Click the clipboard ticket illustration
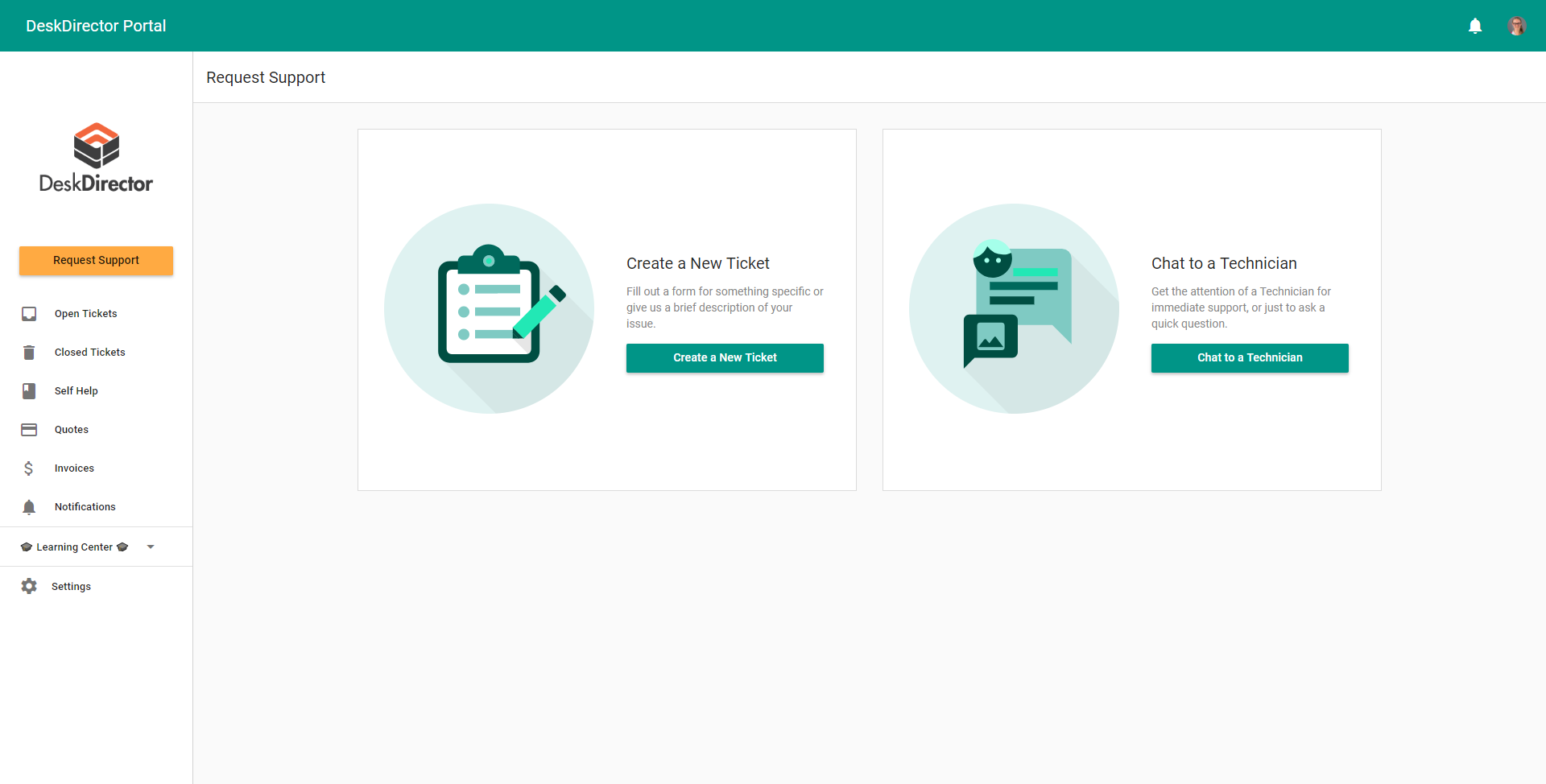1546x784 pixels. click(x=490, y=308)
